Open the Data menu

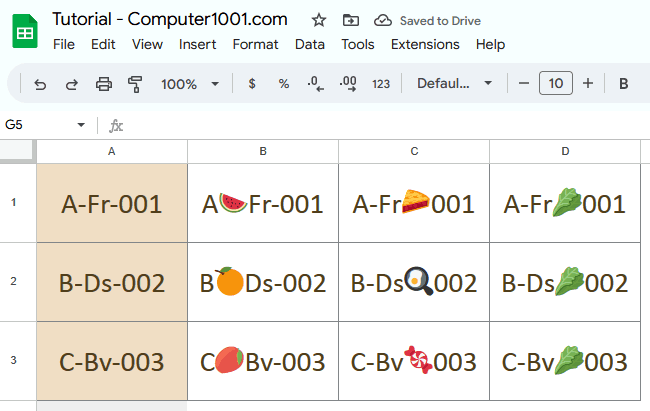tap(310, 44)
